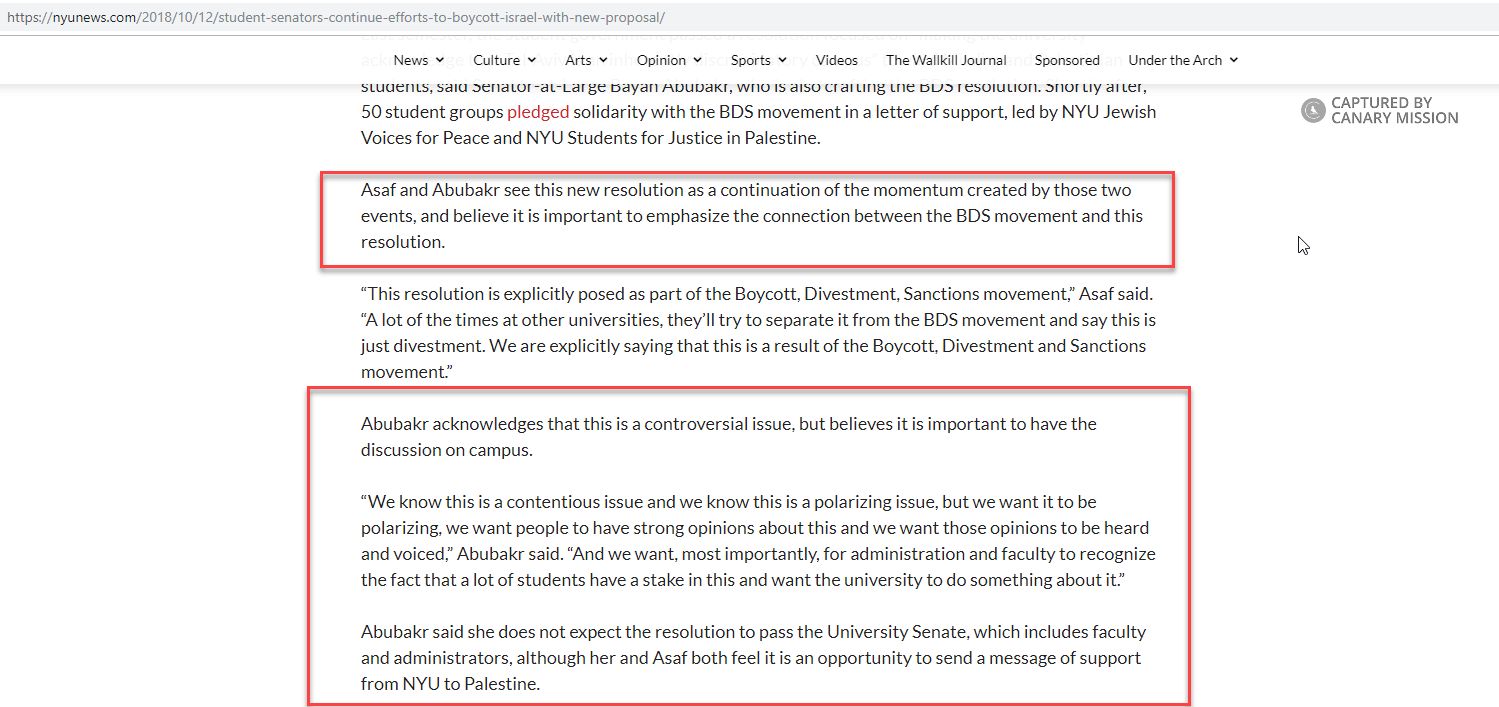Click the paragraph "Abubakr acknowledges that this"
This screenshot has width=1499, height=707.
coord(728,436)
